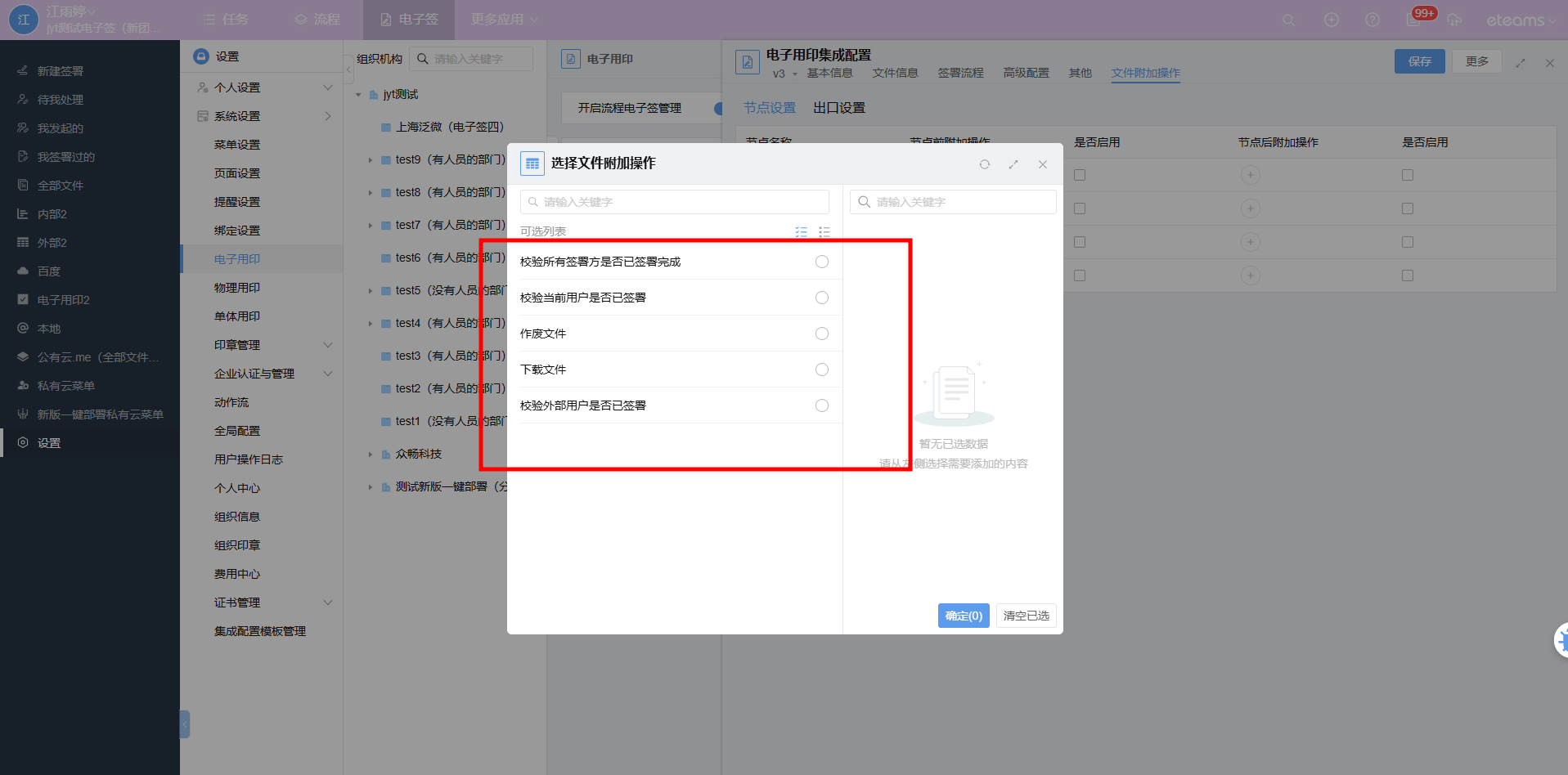Image resolution: width=1568 pixels, height=775 pixels.
Task: Click the help question mark icon
Action: tap(1373, 20)
